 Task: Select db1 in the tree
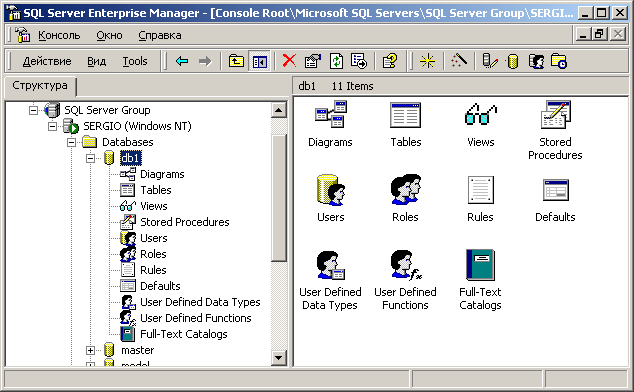(131, 158)
